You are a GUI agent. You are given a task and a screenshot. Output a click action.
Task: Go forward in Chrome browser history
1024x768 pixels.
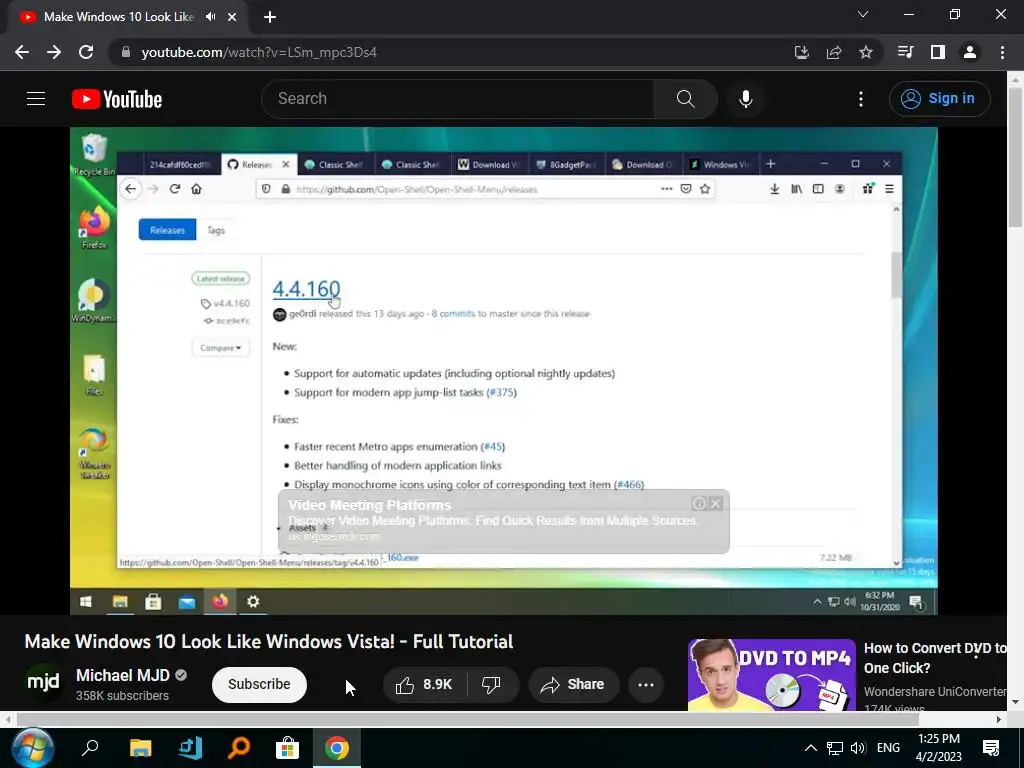point(54,52)
